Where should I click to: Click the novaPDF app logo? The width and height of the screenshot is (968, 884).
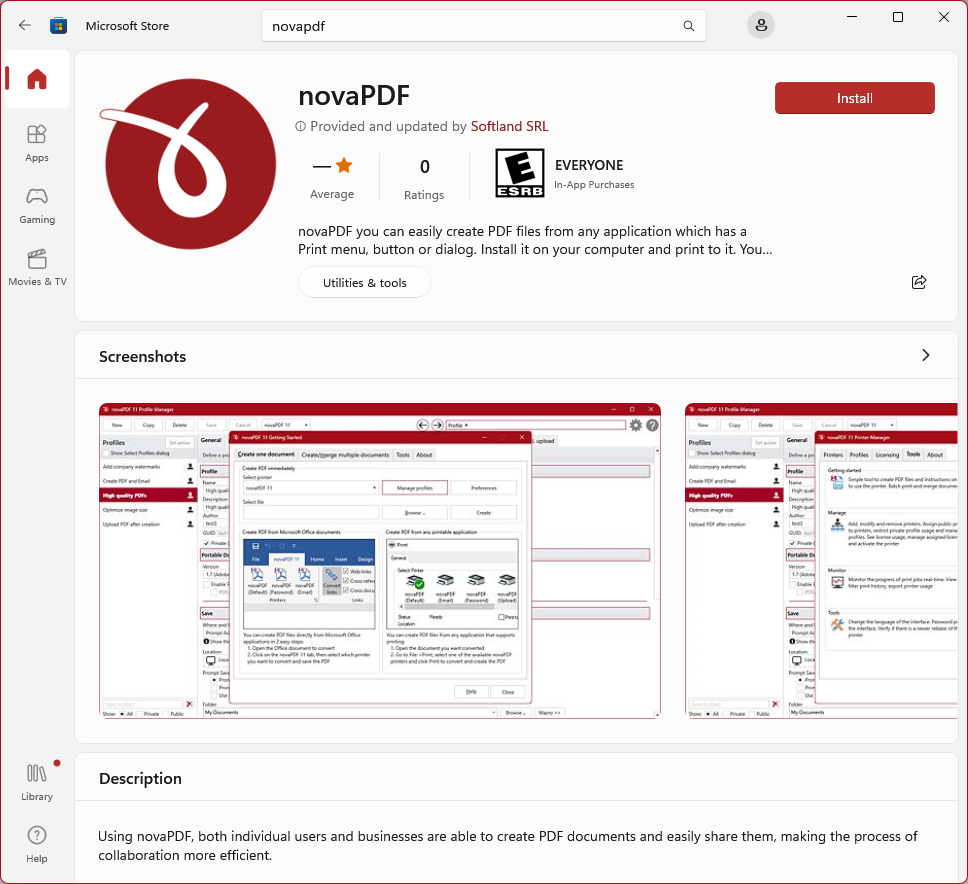click(x=188, y=164)
